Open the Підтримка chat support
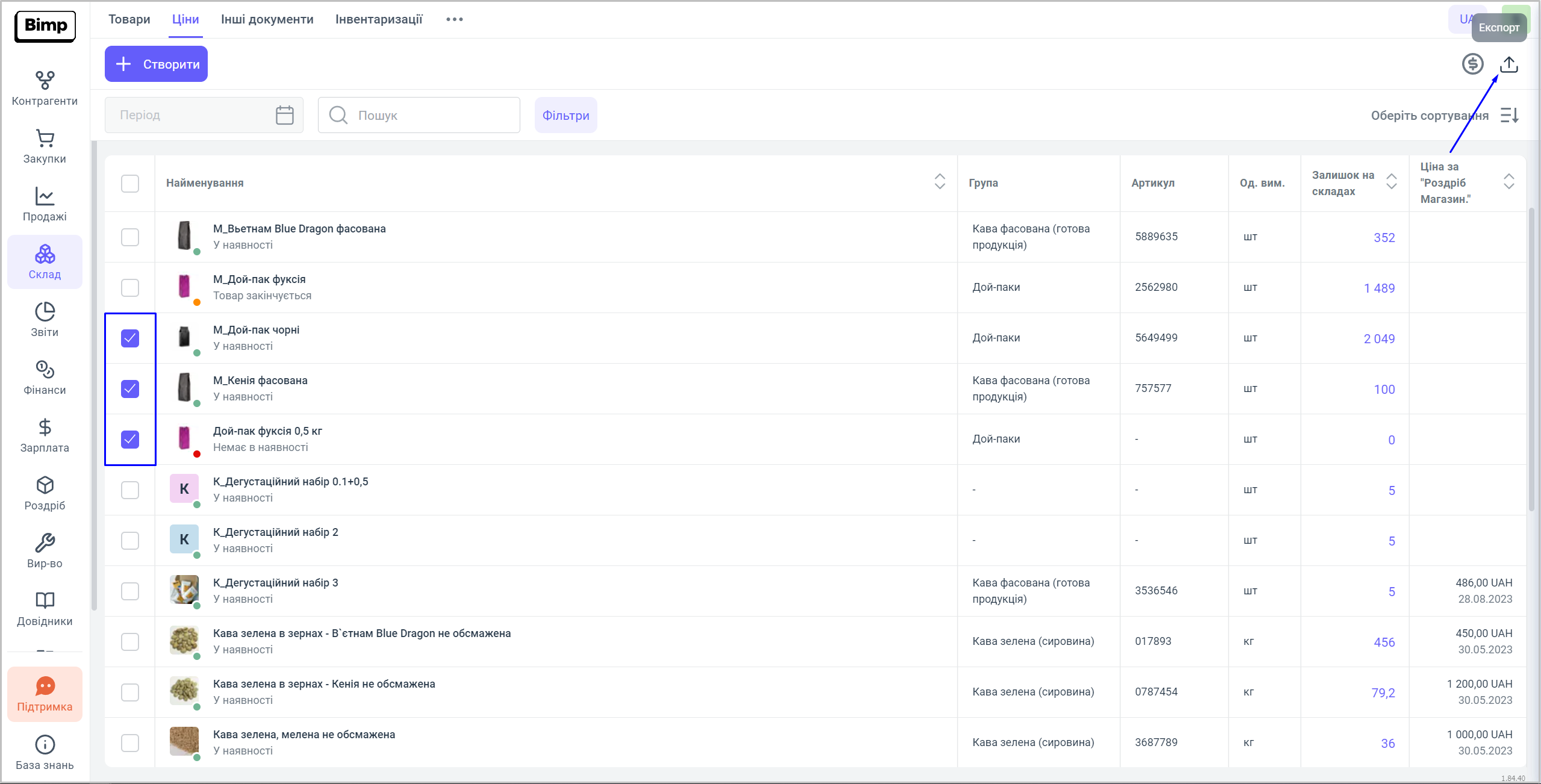 coord(45,694)
